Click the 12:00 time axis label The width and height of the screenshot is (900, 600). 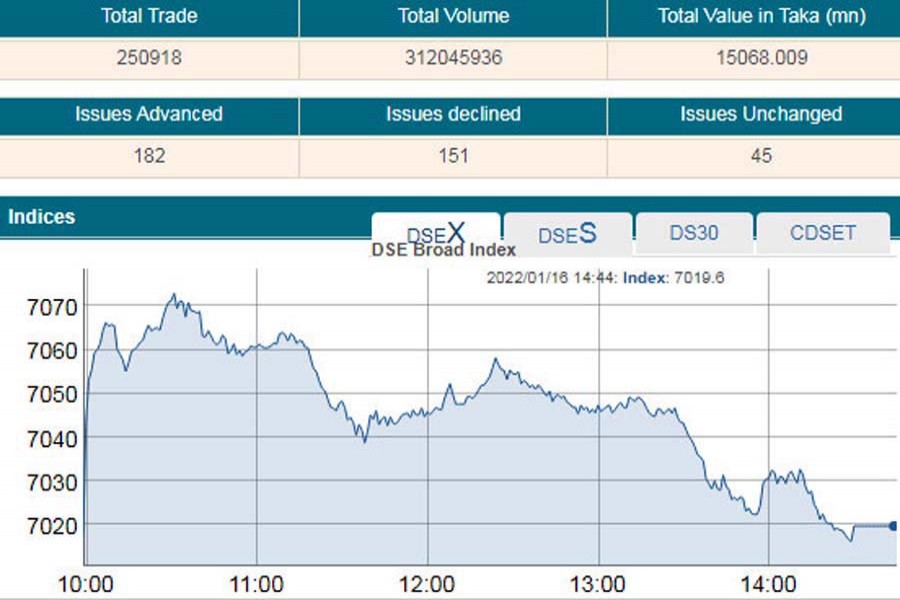pos(428,583)
